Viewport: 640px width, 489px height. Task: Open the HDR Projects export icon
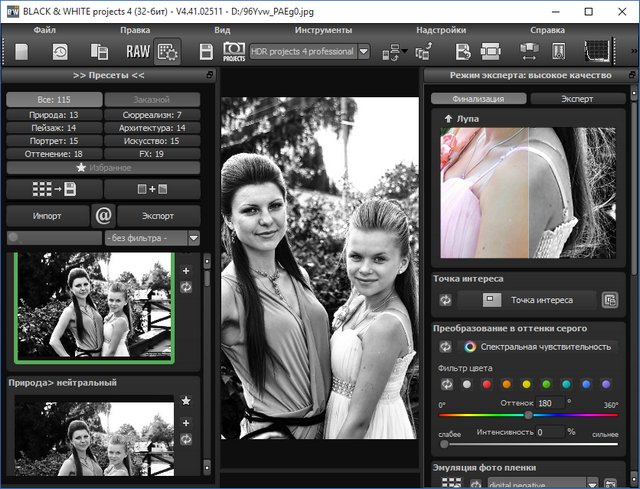234,51
